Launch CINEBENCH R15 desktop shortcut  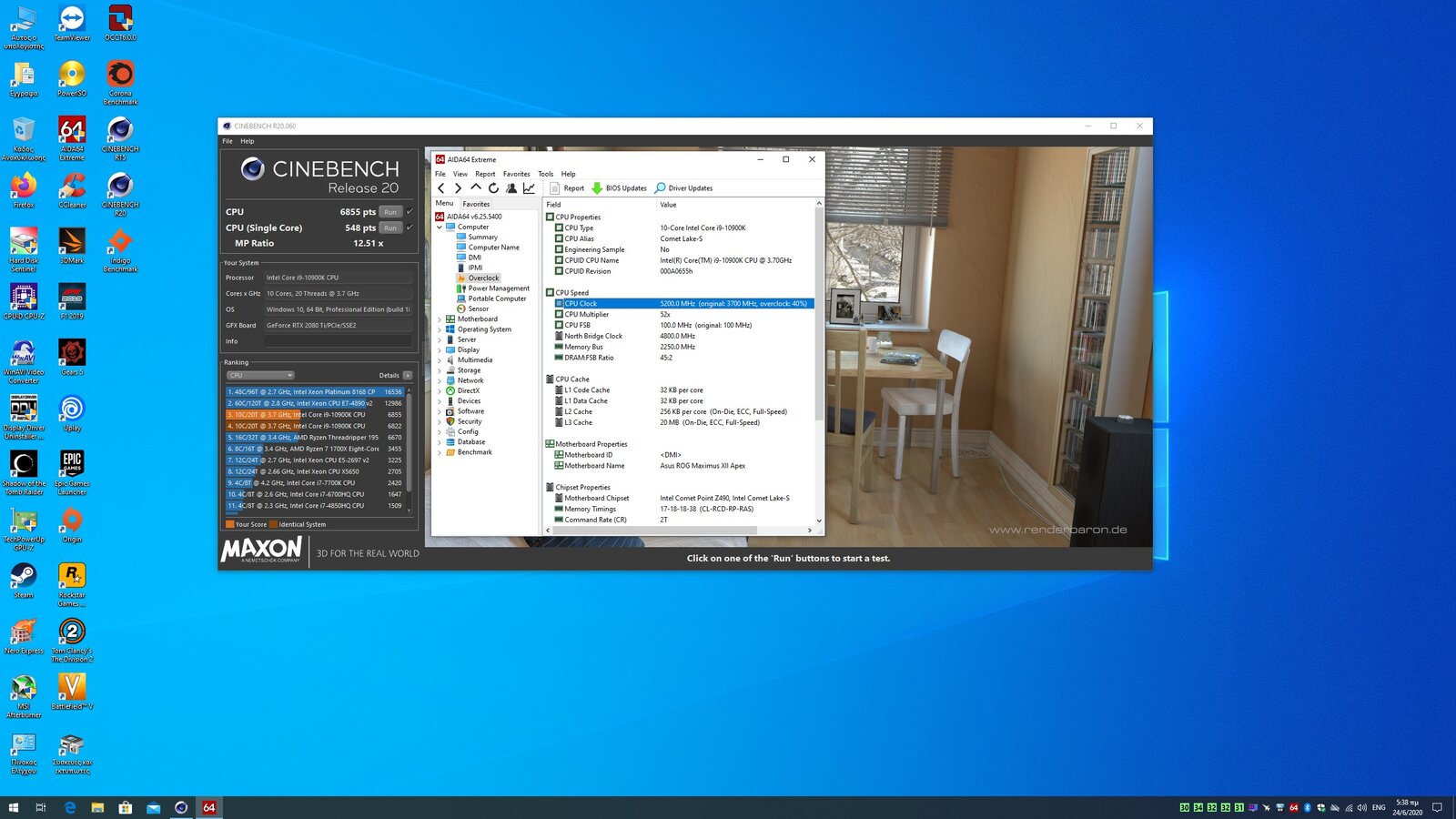[x=120, y=138]
